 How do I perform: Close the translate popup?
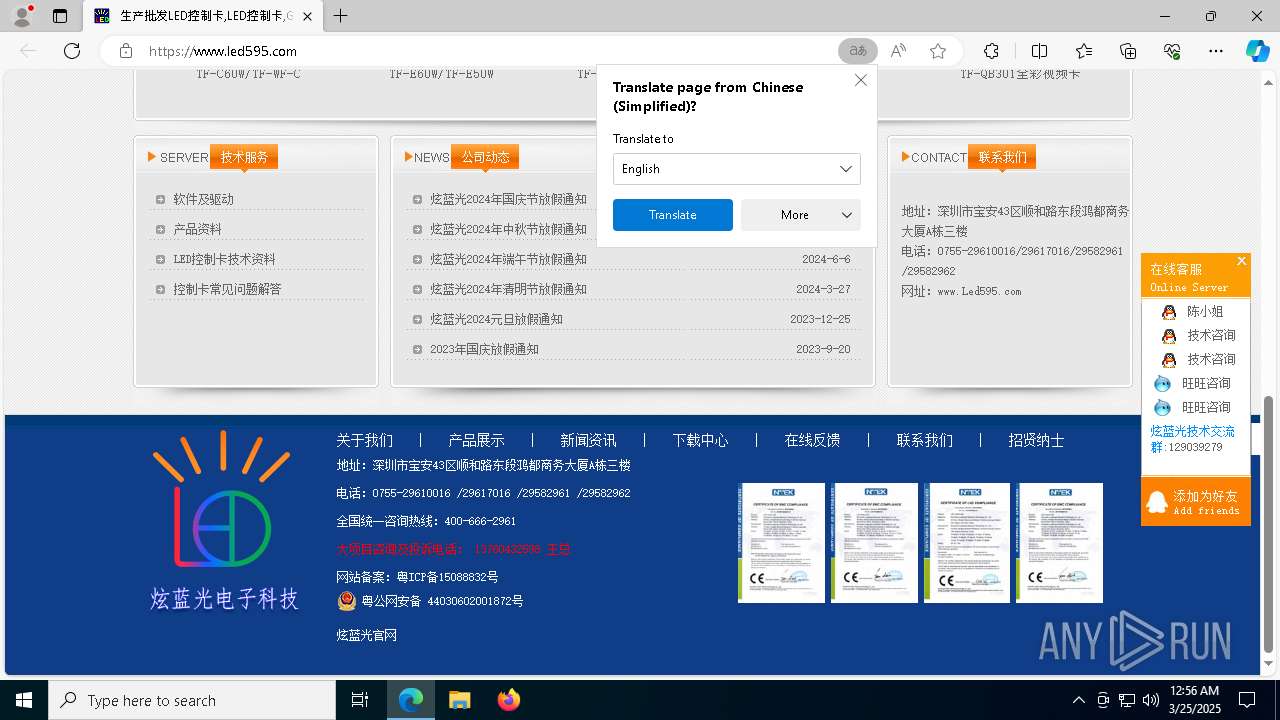860,80
